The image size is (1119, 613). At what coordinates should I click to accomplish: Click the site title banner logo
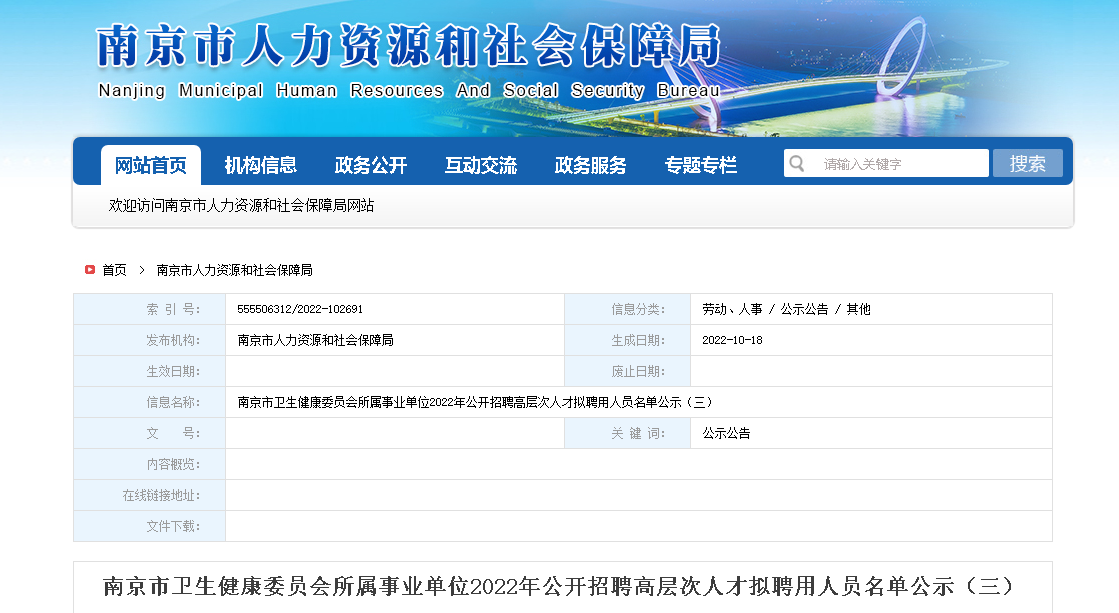(408, 61)
